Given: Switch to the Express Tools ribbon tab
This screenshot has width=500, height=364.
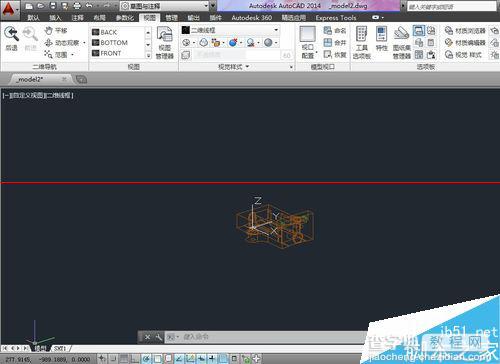Looking at the screenshot, I should click(336, 18).
